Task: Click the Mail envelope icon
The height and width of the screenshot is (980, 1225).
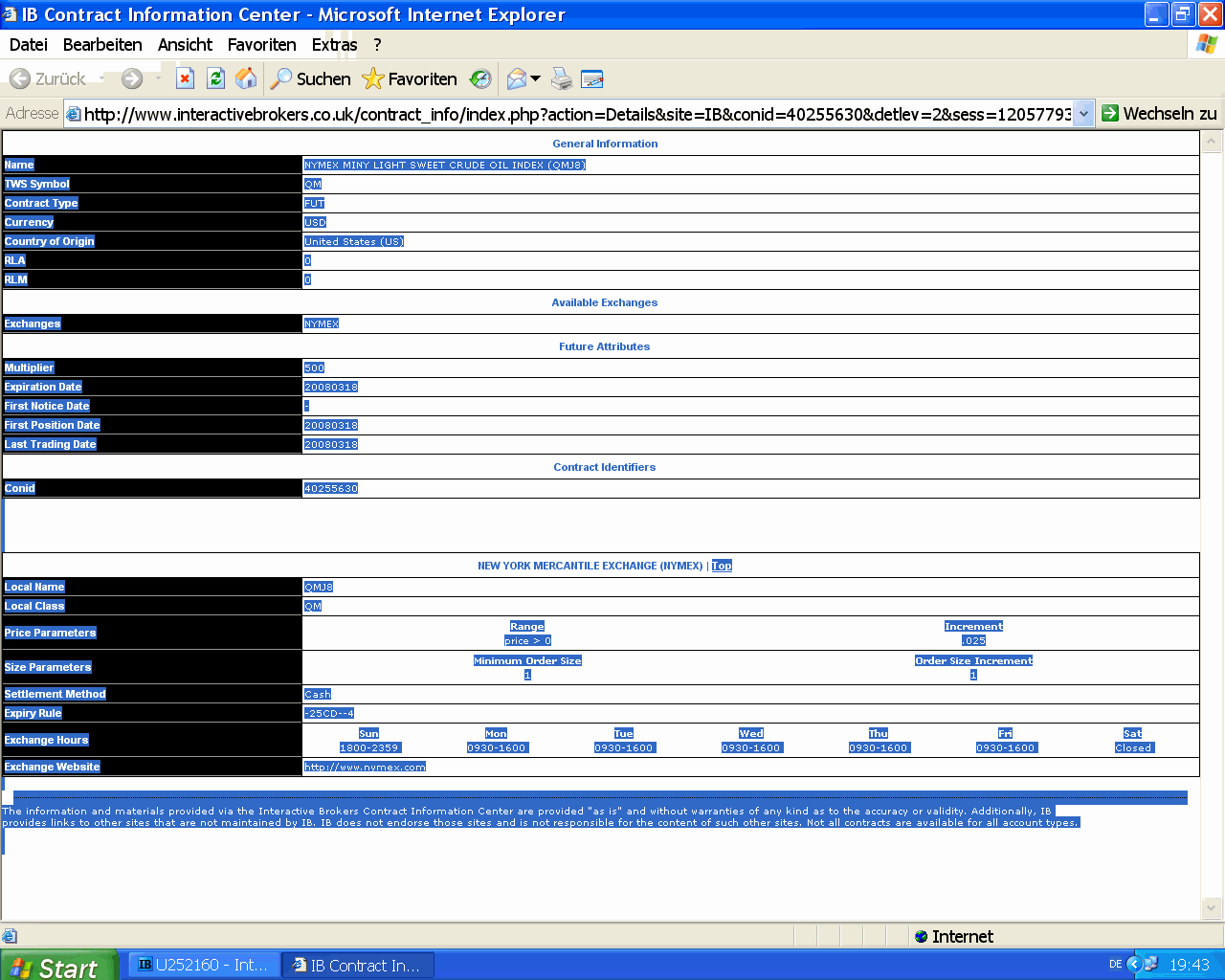Action: 517,79
